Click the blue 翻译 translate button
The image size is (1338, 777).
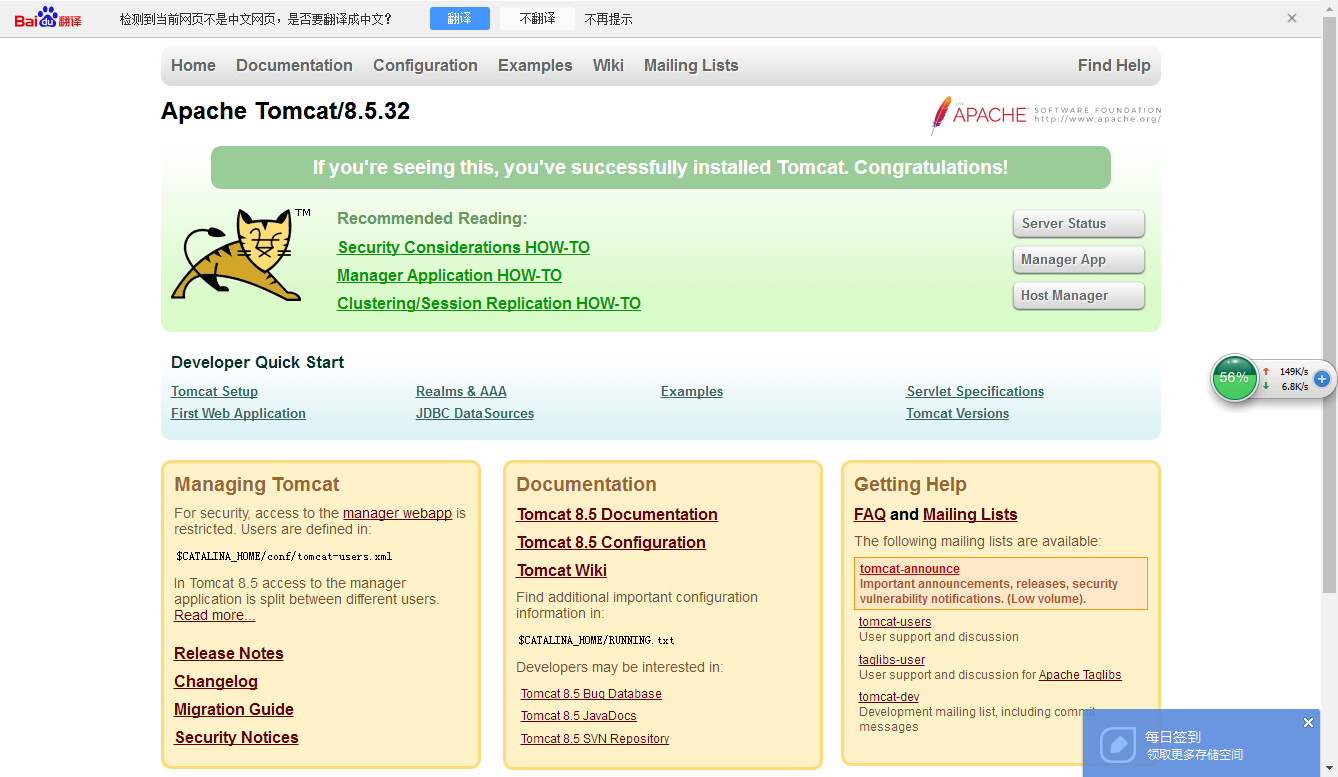(x=460, y=18)
